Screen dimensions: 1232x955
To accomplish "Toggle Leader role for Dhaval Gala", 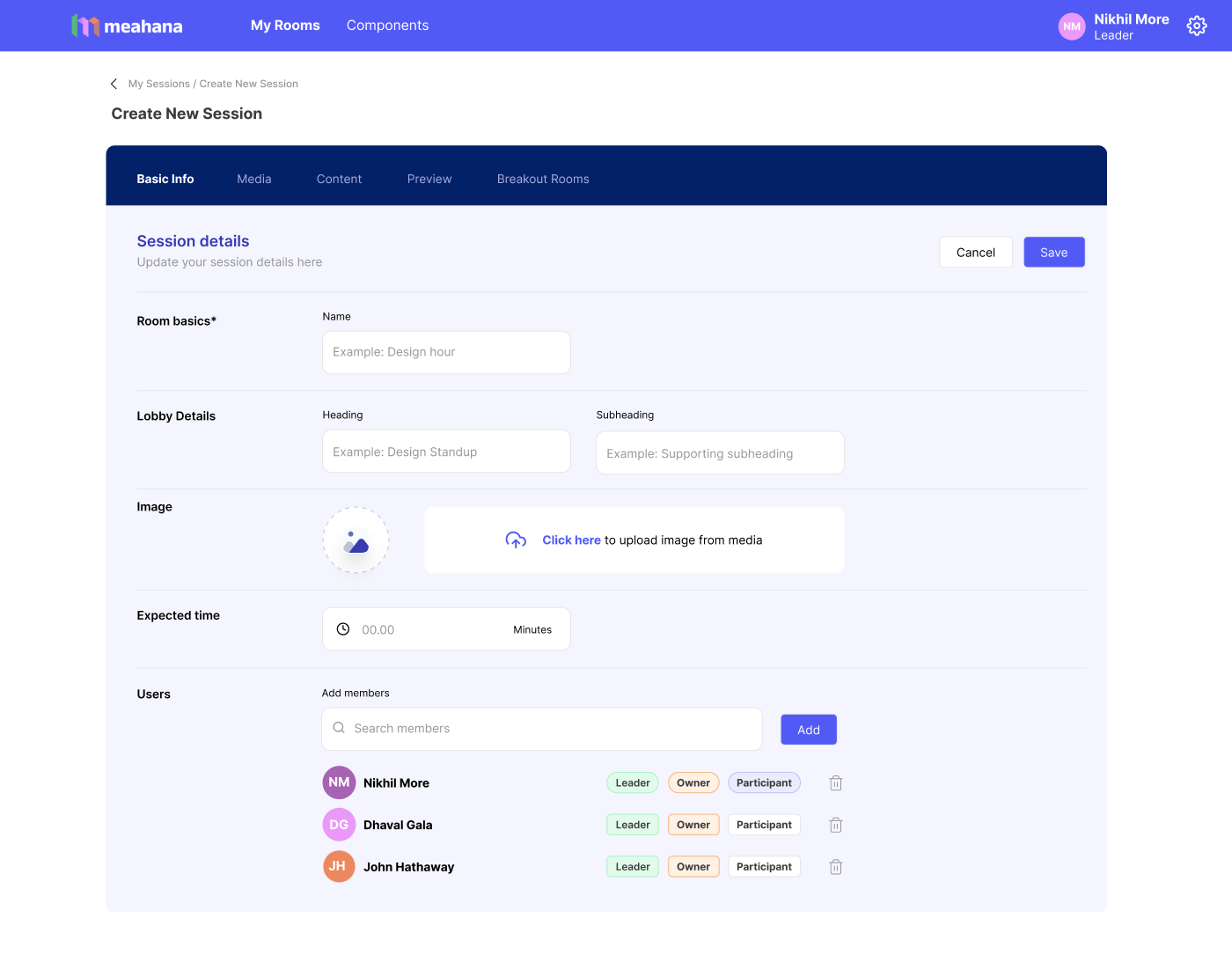I will point(633,825).
